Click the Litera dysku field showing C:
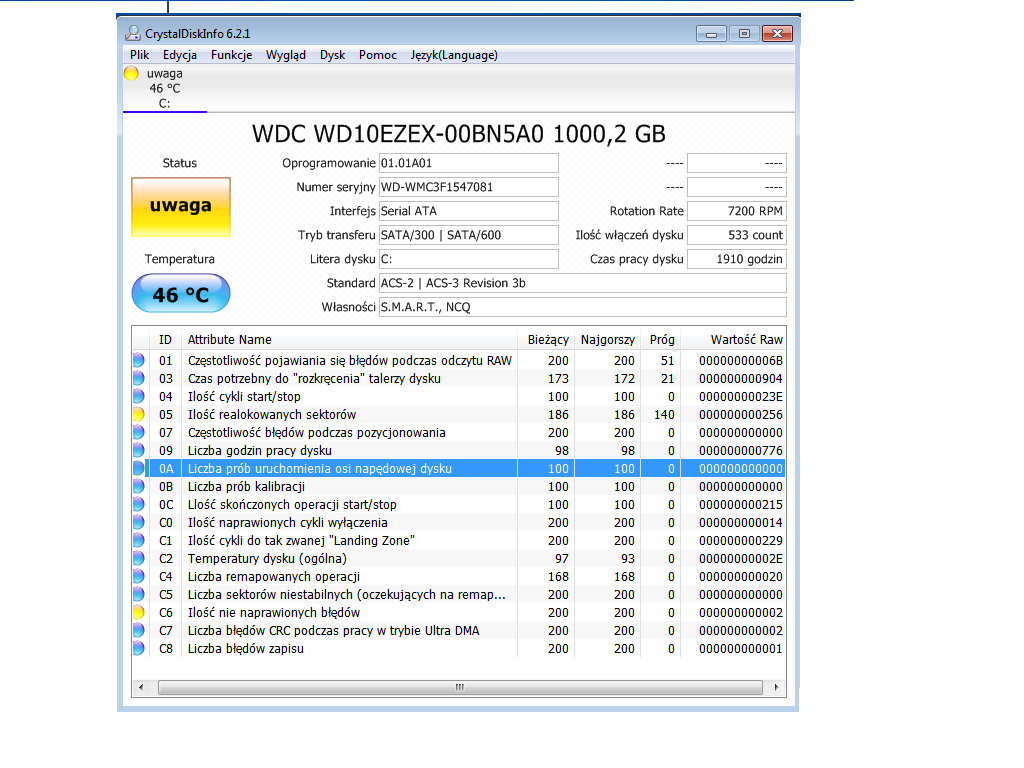This screenshot has width=1024, height=768. point(469,259)
